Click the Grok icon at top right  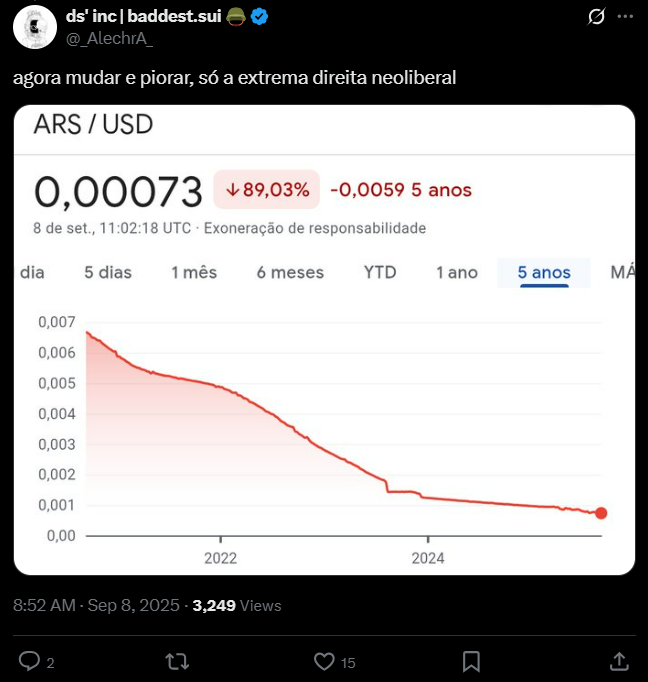click(597, 17)
